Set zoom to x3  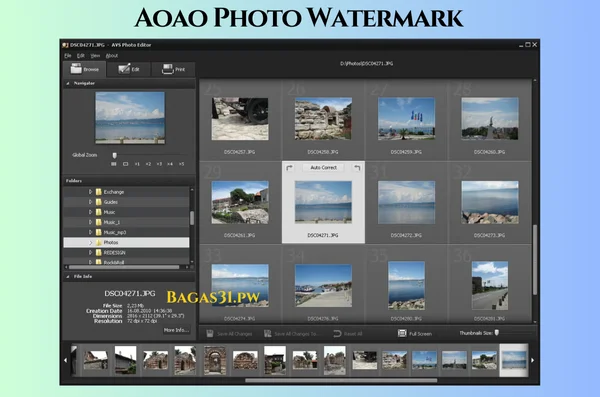coord(159,164)
